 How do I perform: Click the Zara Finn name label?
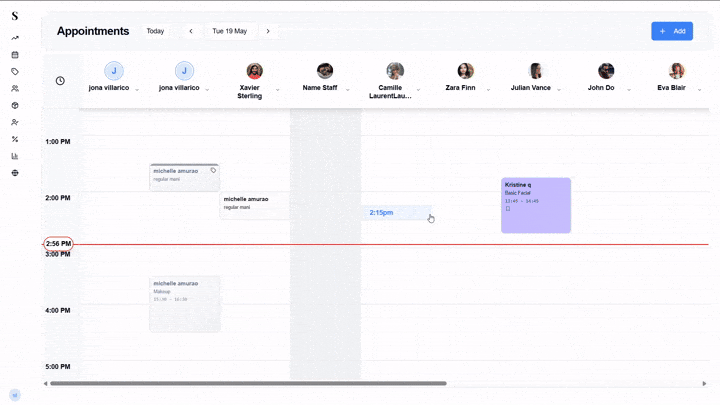pyautogui.click(x=460, y=88)
